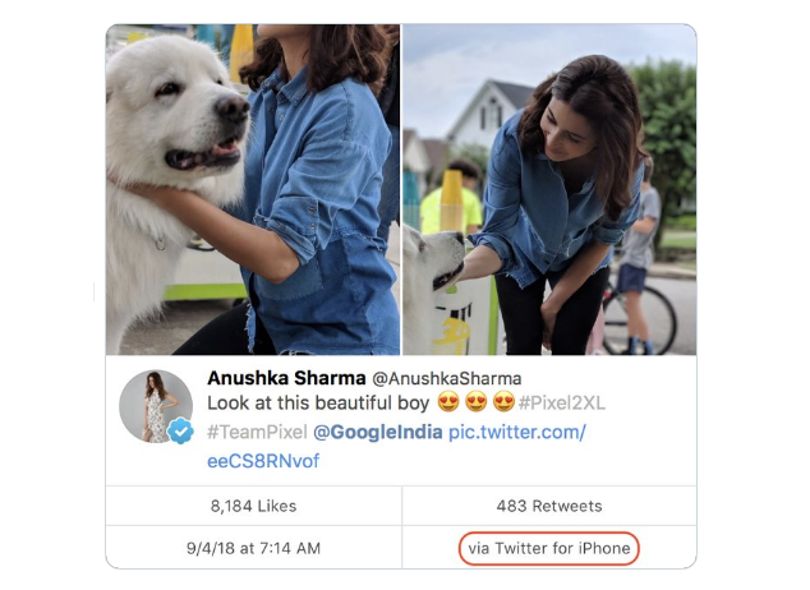Open the right photo of woman bending
Viewport: 810px width, 590px height.
tap(550, 189)
